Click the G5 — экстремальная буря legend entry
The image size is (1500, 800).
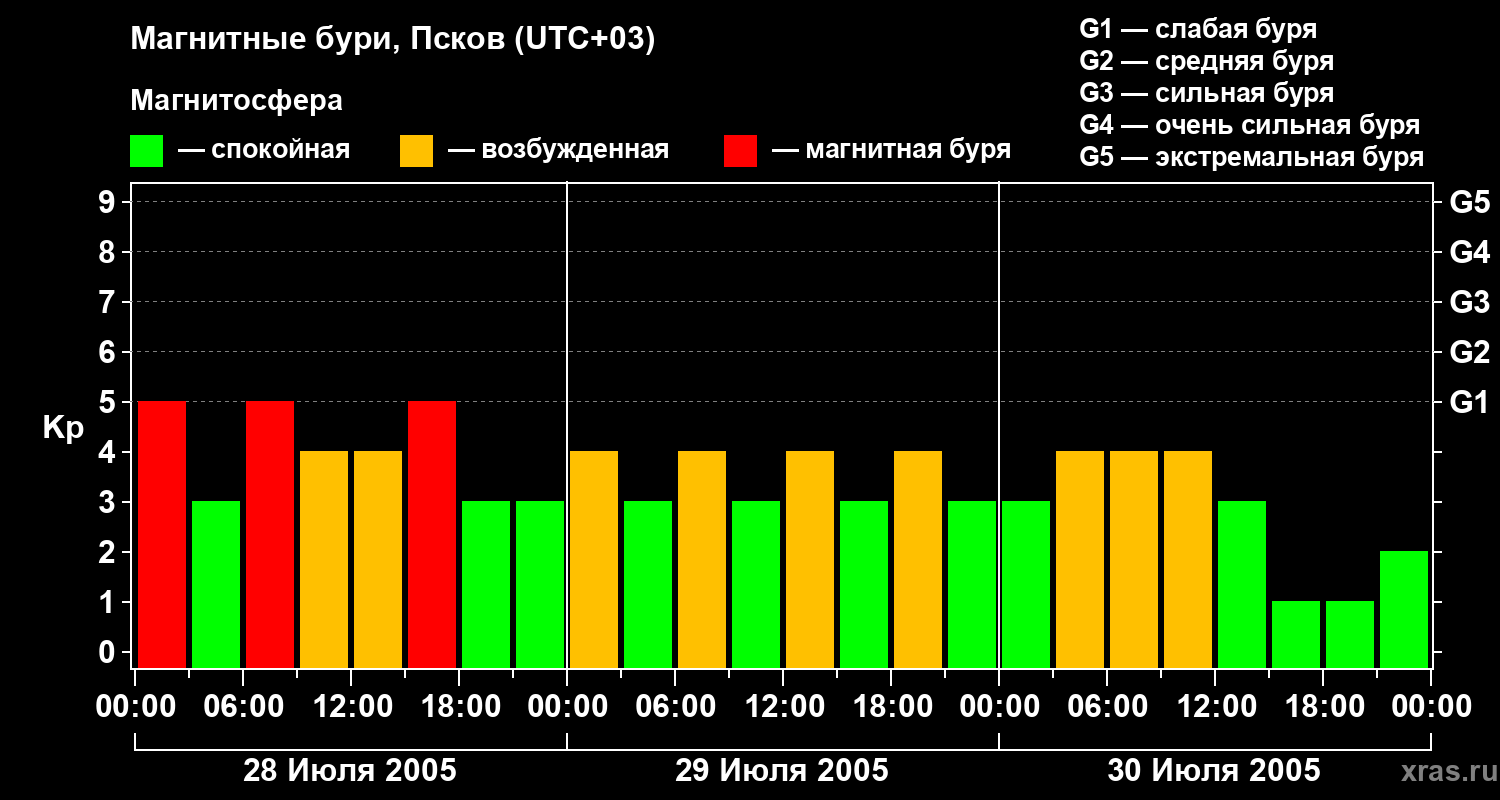pos(1252,157)
